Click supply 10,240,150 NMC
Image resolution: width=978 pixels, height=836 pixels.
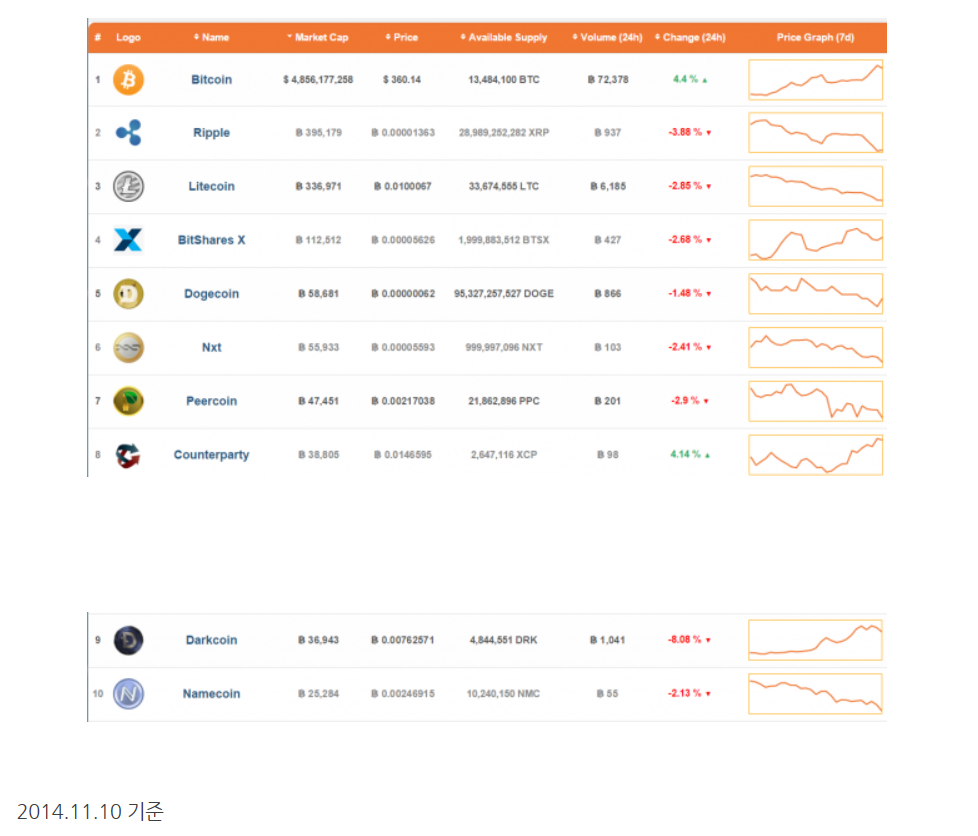(x=503, y=694)
